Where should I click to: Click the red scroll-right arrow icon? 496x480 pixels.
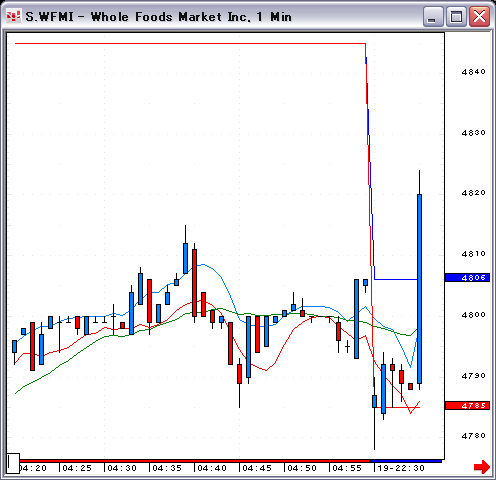click(x=482, y=467)
